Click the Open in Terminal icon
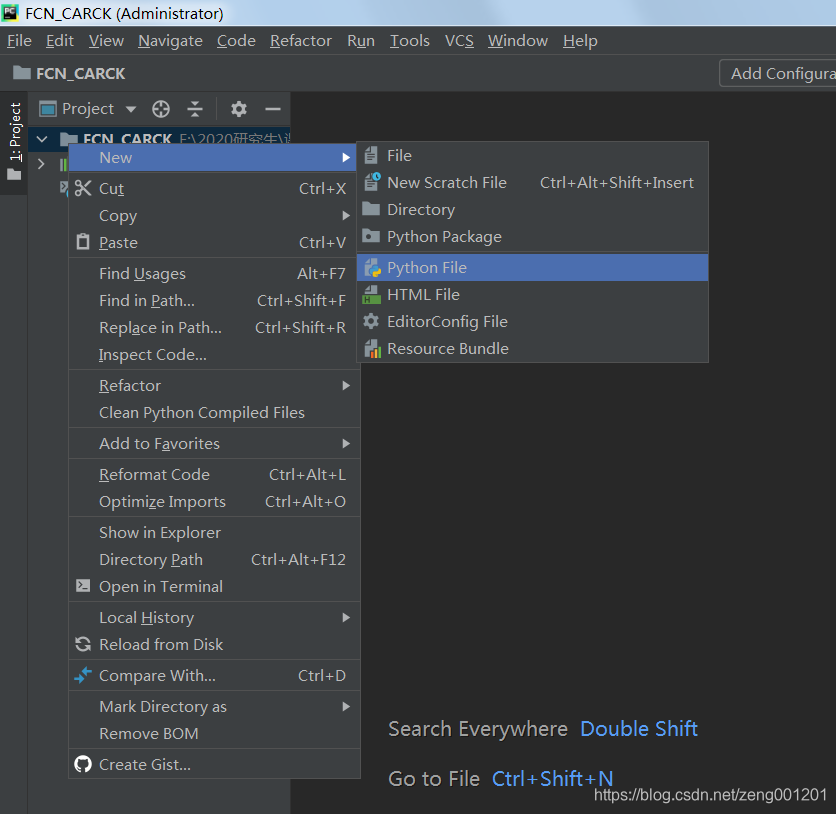This screenshot has width=836, height=814. (83, 586)
